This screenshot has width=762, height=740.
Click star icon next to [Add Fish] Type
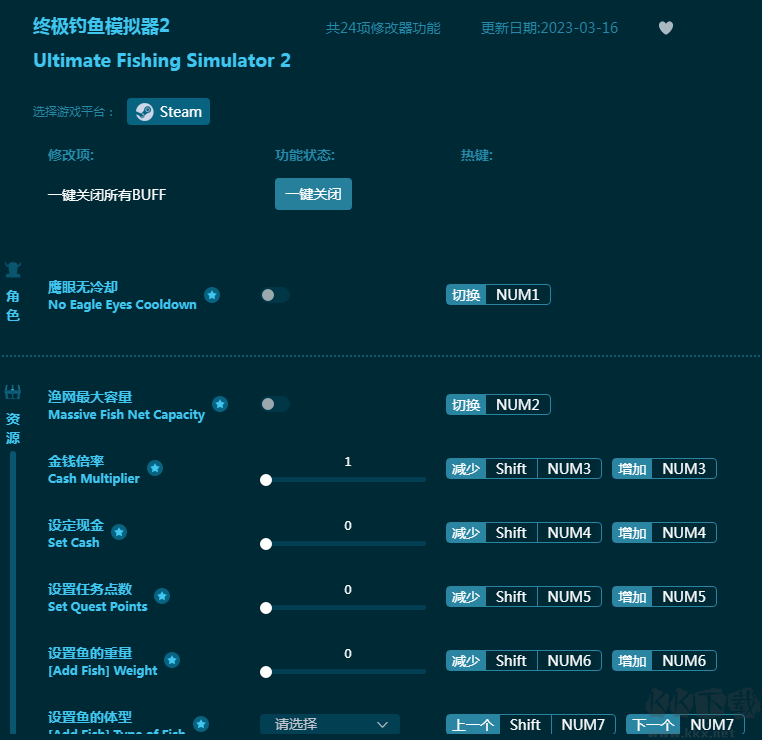pos(201,723)
